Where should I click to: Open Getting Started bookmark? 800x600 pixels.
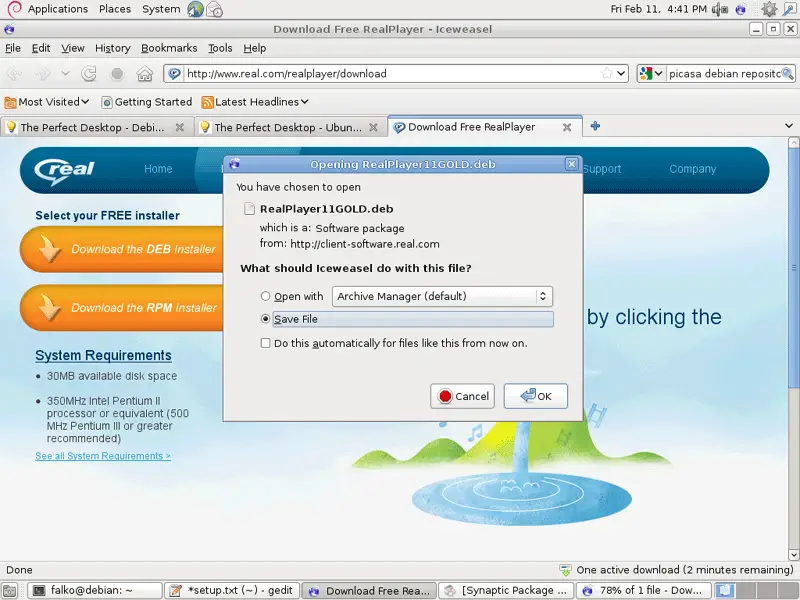coord(147,102)
